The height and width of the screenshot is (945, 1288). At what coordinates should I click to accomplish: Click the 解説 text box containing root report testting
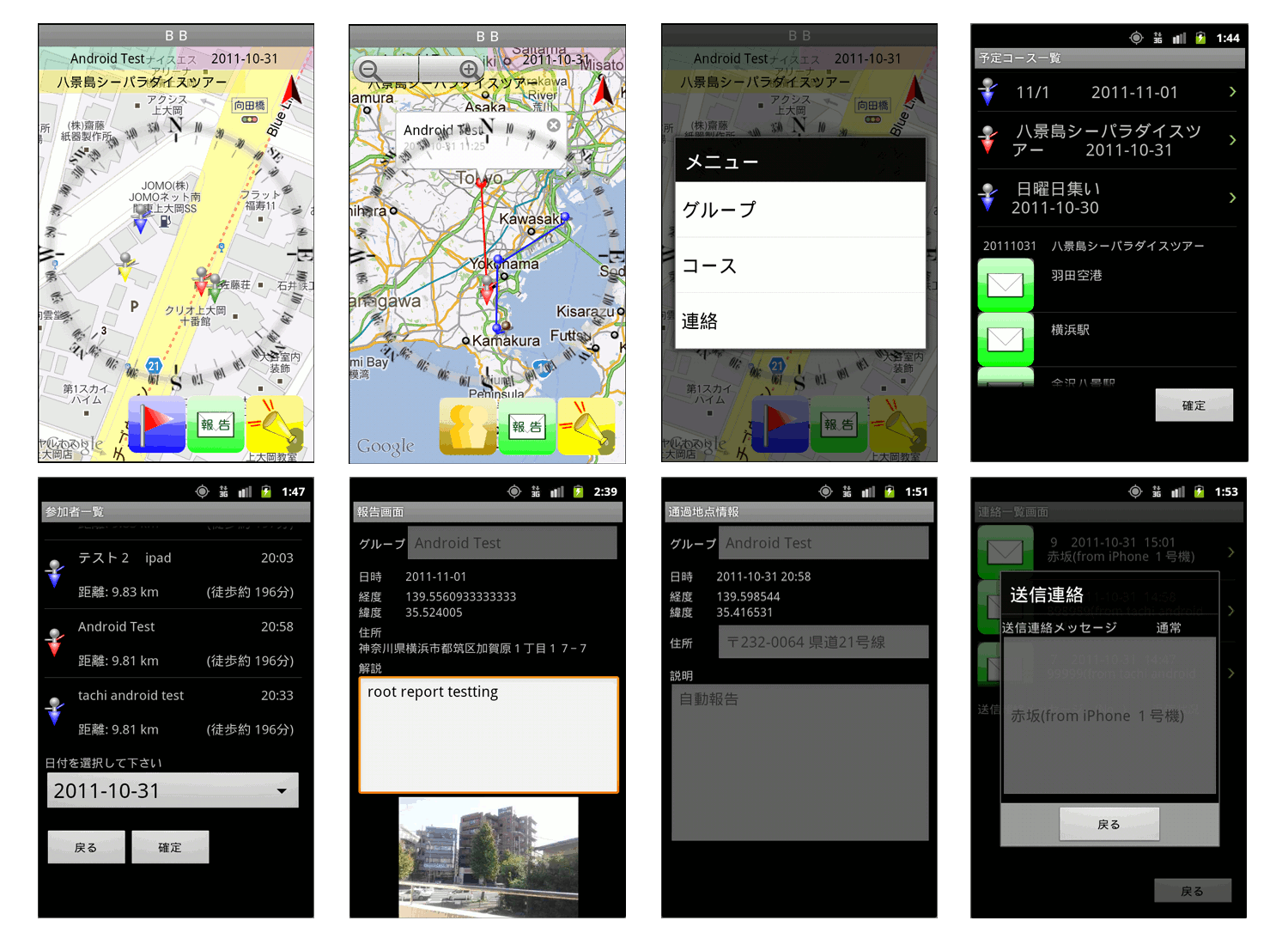point(489,735)
